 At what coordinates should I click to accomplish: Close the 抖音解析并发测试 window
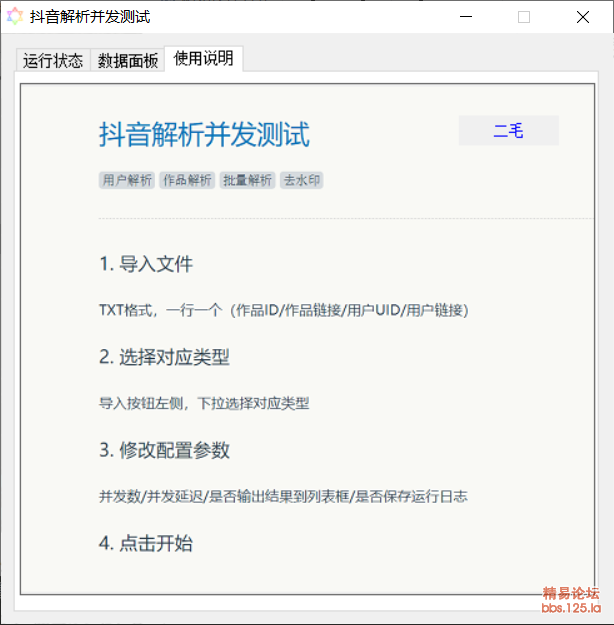tap(583, 17)
